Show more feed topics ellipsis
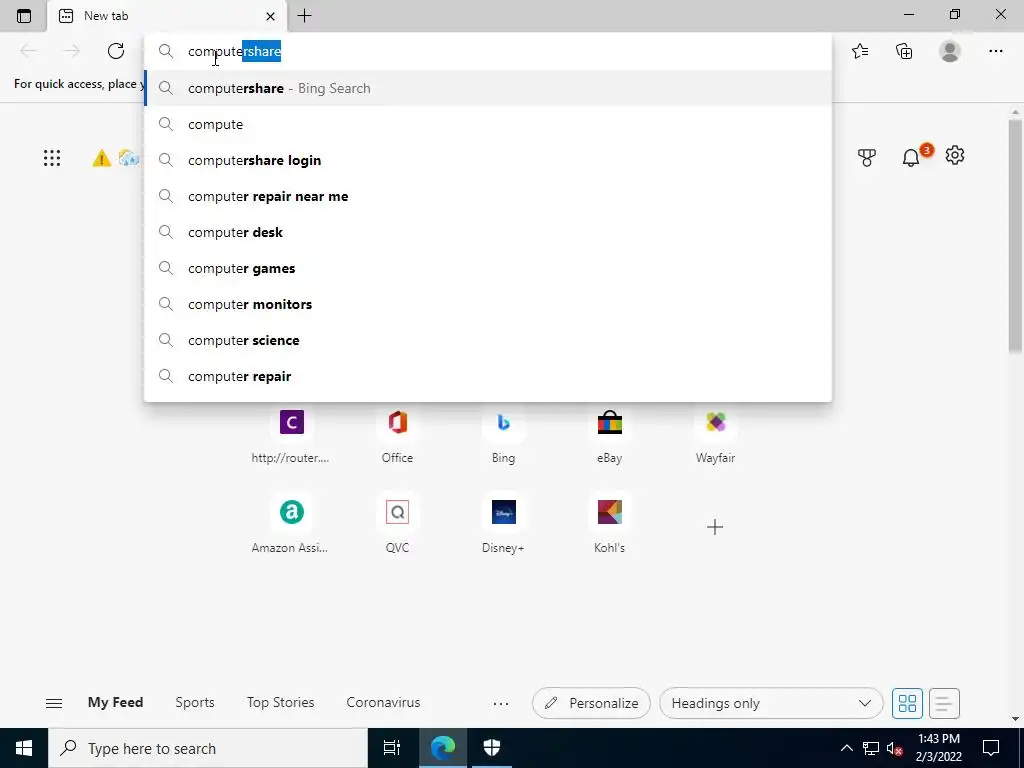 (501, 703)
